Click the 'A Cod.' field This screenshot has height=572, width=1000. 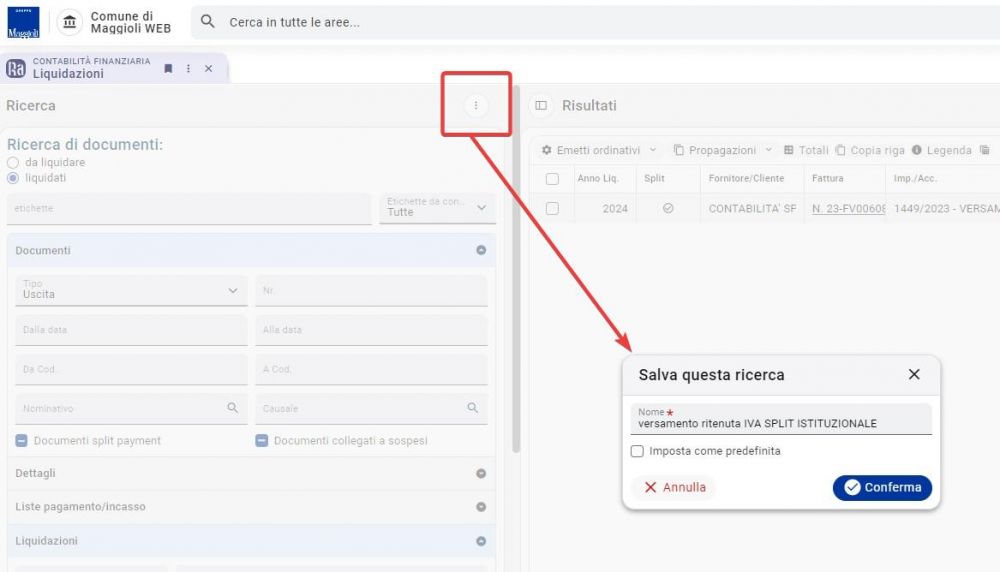click(x=371, y=369)
